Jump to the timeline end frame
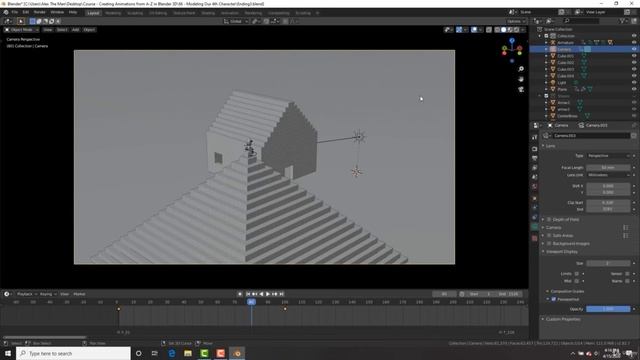 tap(282, 294)
